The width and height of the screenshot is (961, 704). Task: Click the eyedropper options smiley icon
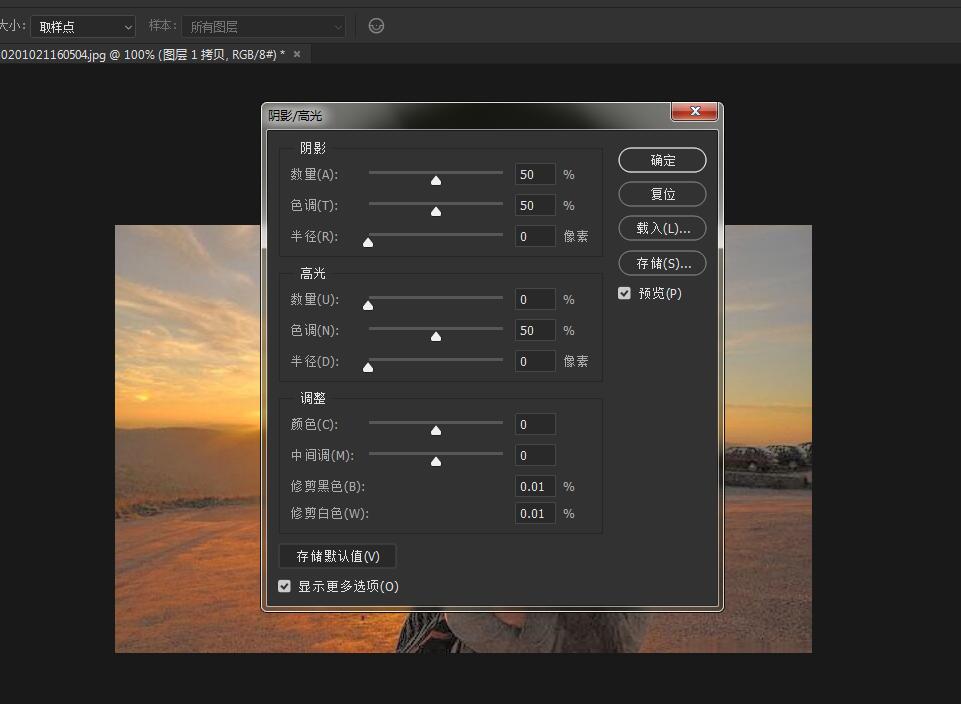click(376, 26)
